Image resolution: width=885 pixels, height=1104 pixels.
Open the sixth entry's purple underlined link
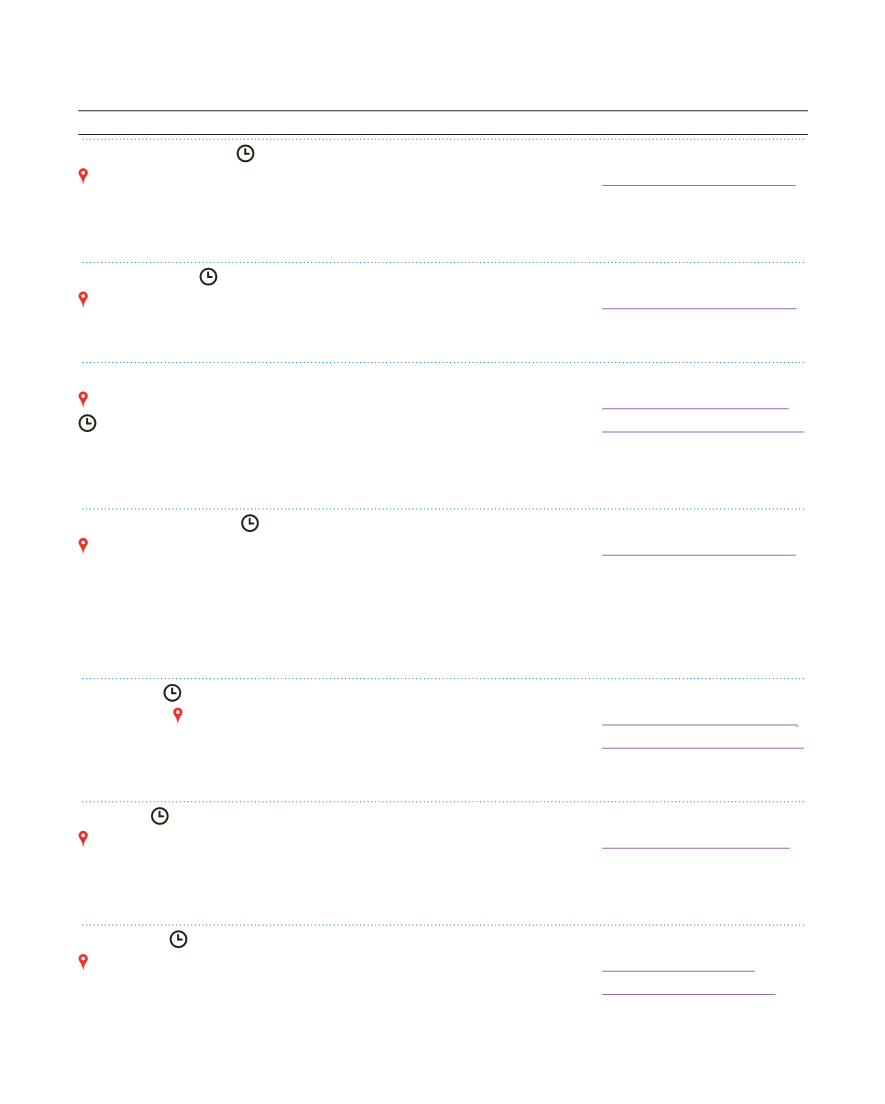pos(695,847)
